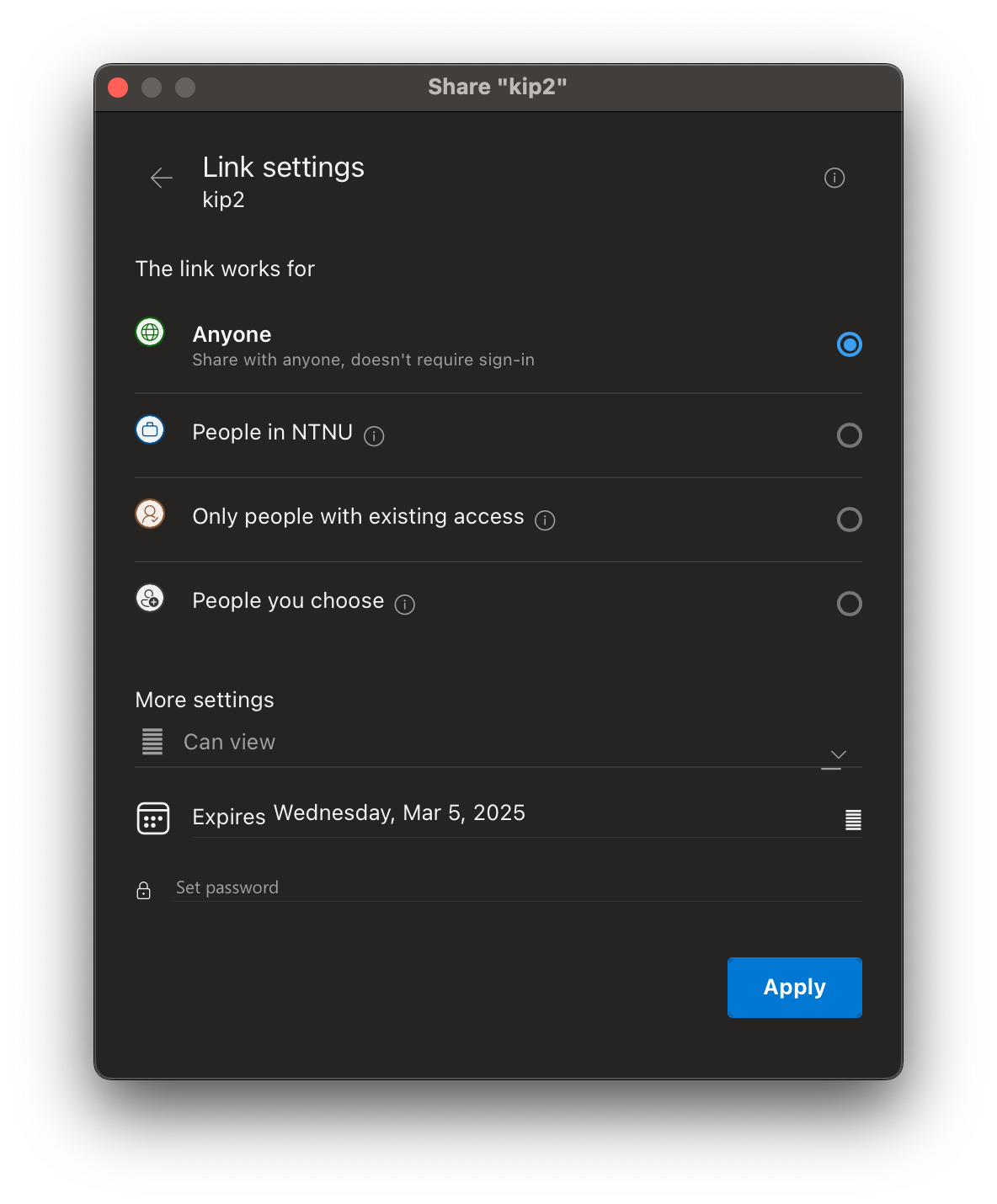Click the calendar icon beside Expires
The height and width of the screenshot is (1204, 997).
click(153, 818)
